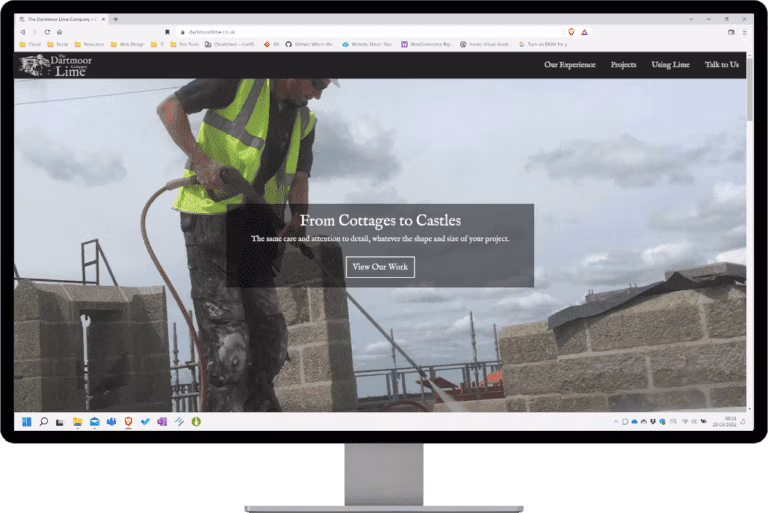Open the Dev Tools bookmarks folder
Viewport: 768px width, 513px height.
184,44
